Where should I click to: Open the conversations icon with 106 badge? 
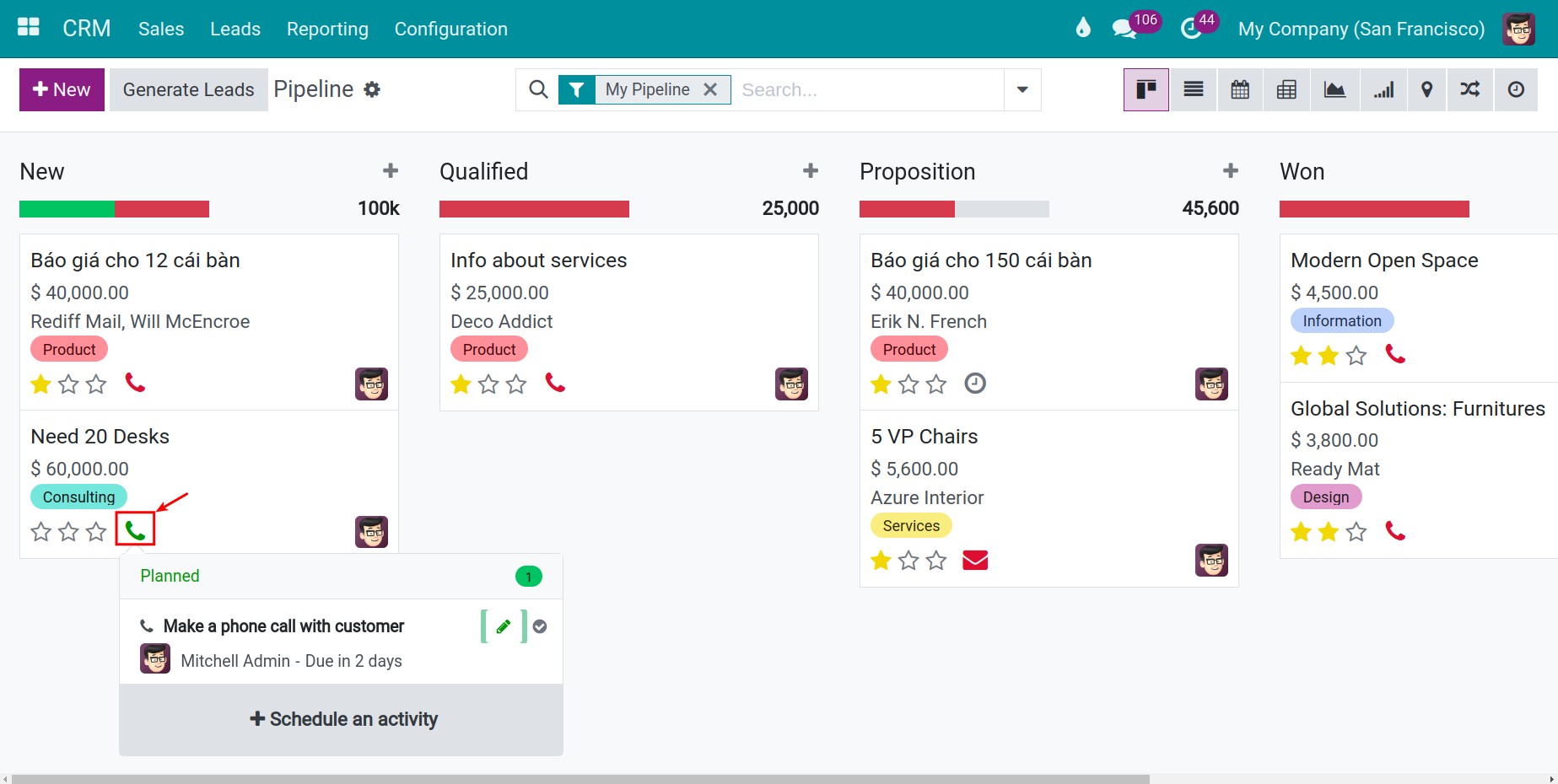[x=1124, y=29]
